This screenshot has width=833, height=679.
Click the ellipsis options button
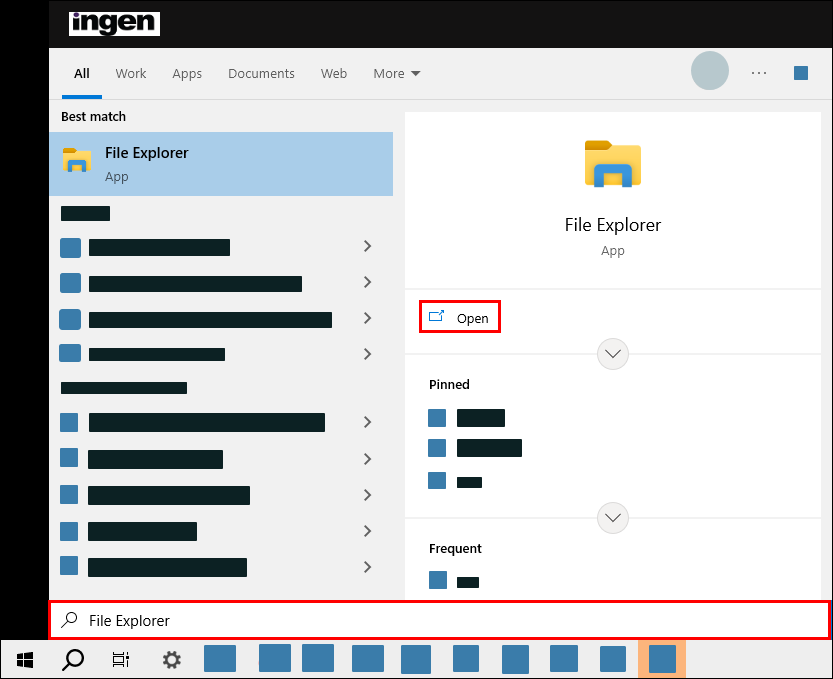(x=758, y=72)
